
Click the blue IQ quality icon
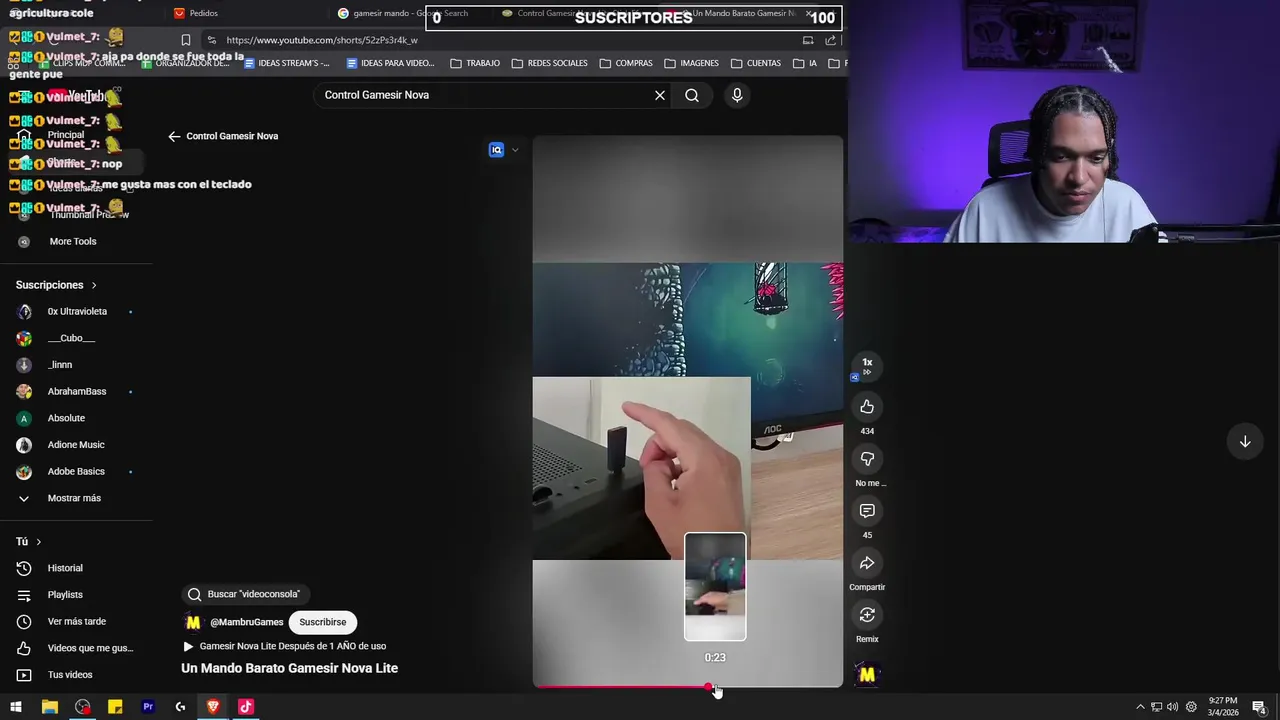click(x=496, y=150)
